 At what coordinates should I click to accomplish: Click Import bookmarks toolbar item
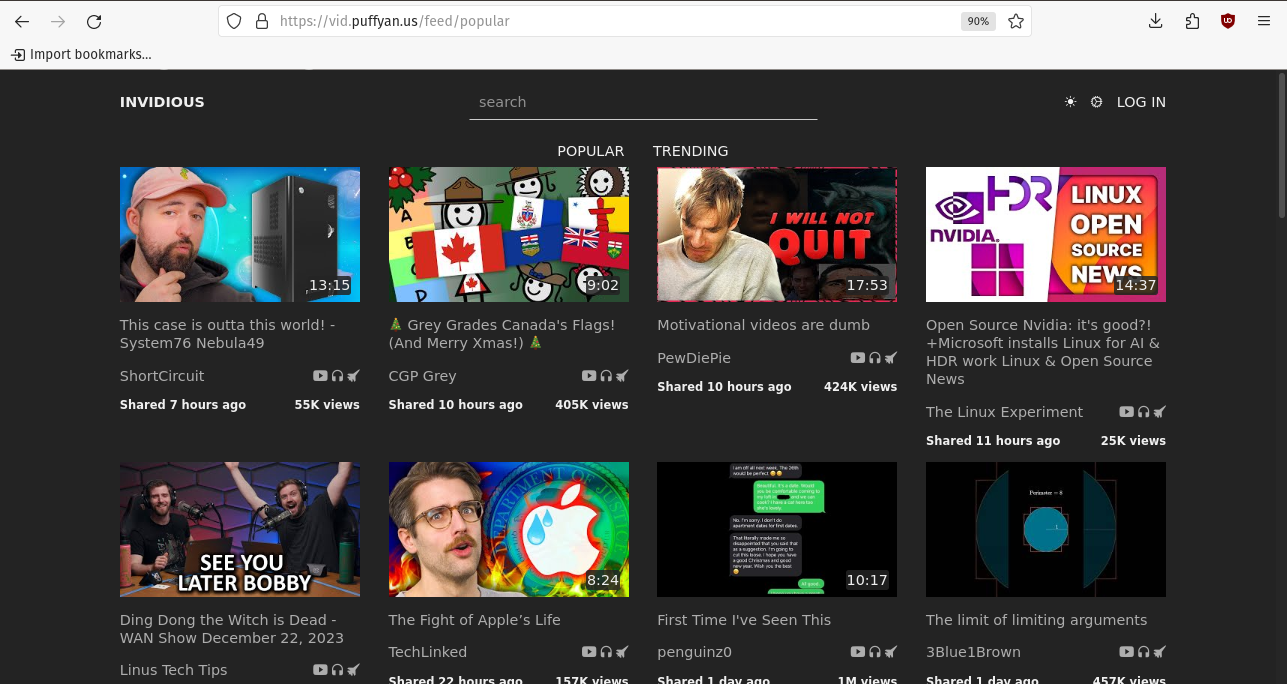82,54
